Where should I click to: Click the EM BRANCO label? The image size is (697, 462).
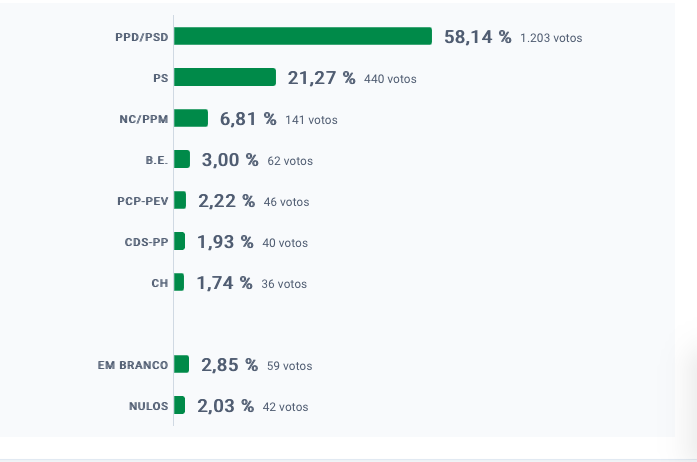tap(133, 365)
